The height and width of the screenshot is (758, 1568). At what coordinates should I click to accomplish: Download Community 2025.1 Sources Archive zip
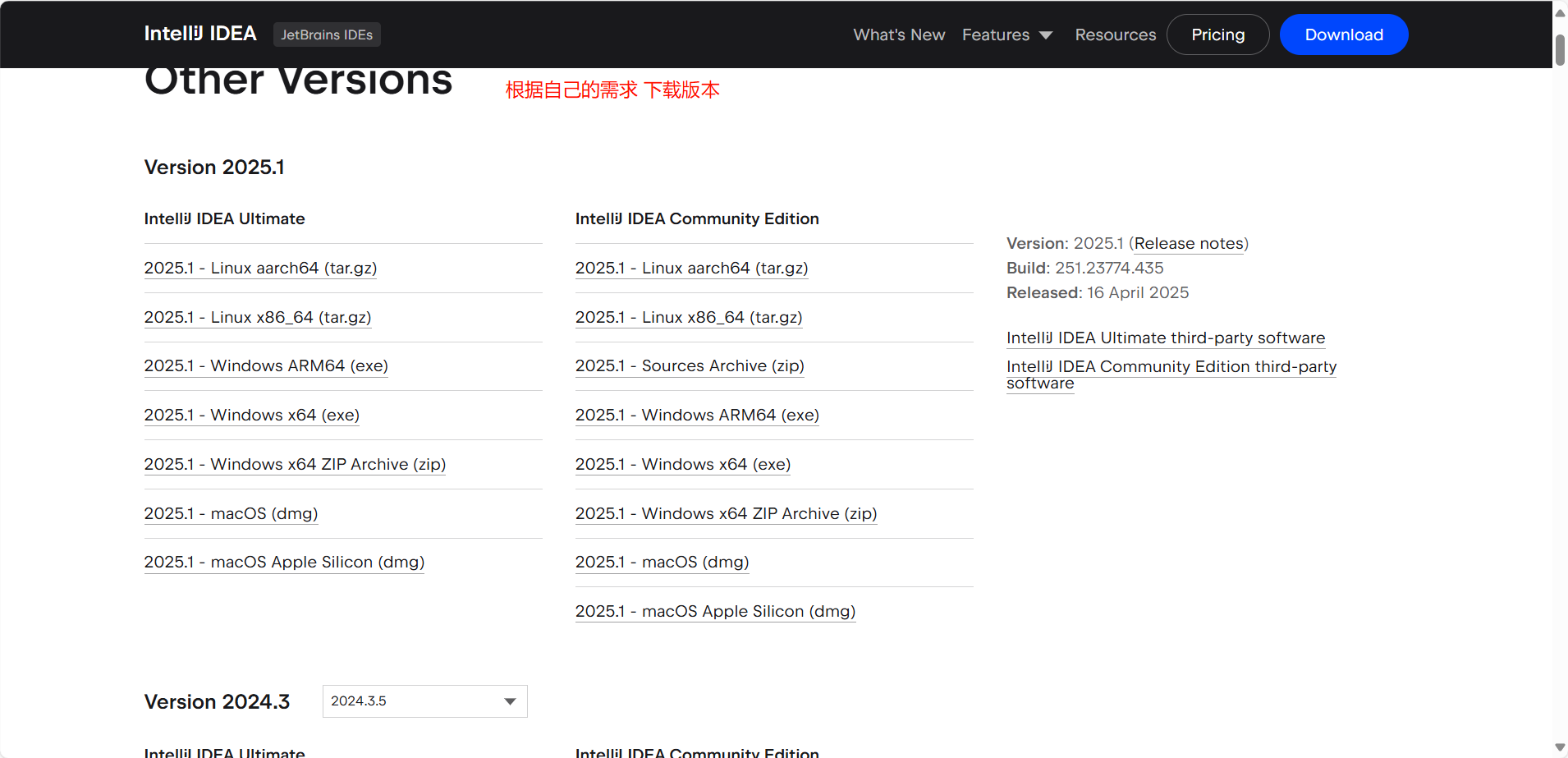(x=690, y=365)
